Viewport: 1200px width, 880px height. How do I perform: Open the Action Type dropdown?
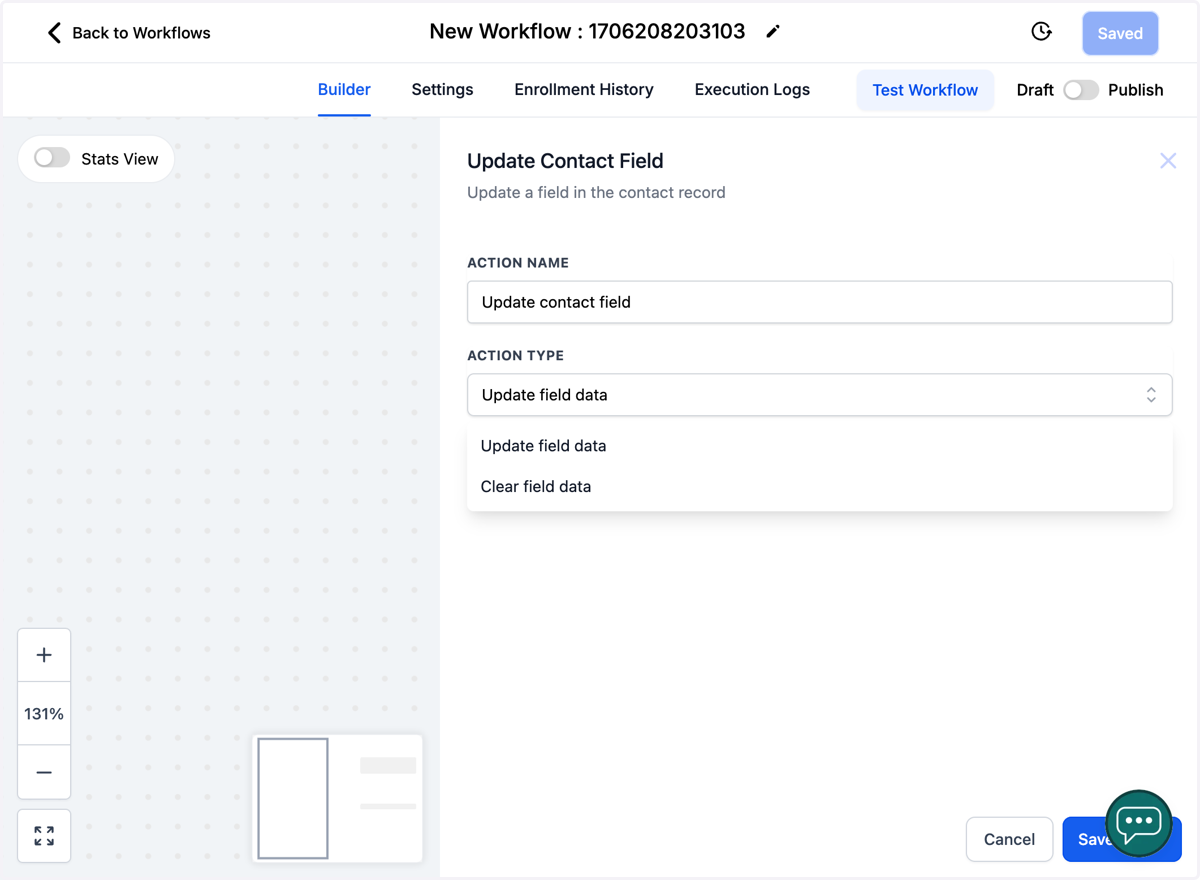click(819, 395)
